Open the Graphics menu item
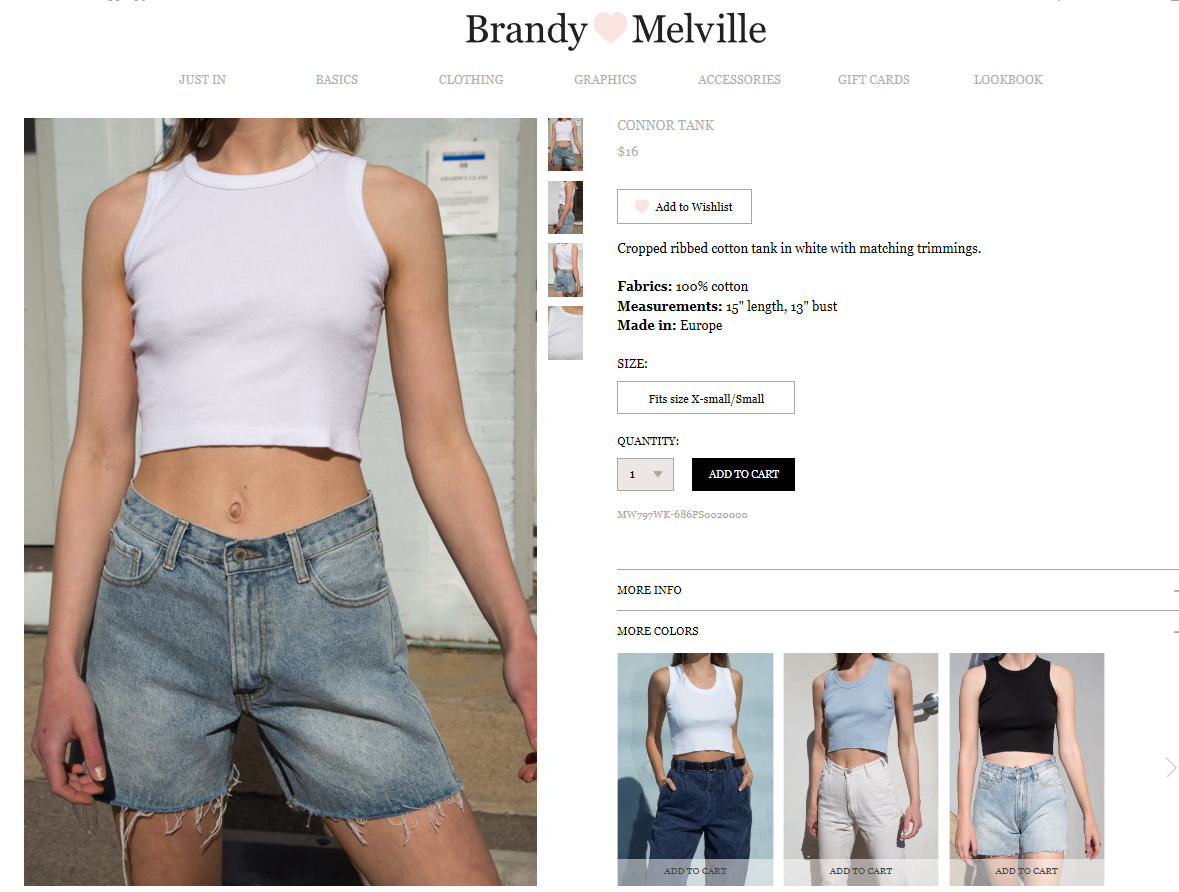 tap(605, 79)
